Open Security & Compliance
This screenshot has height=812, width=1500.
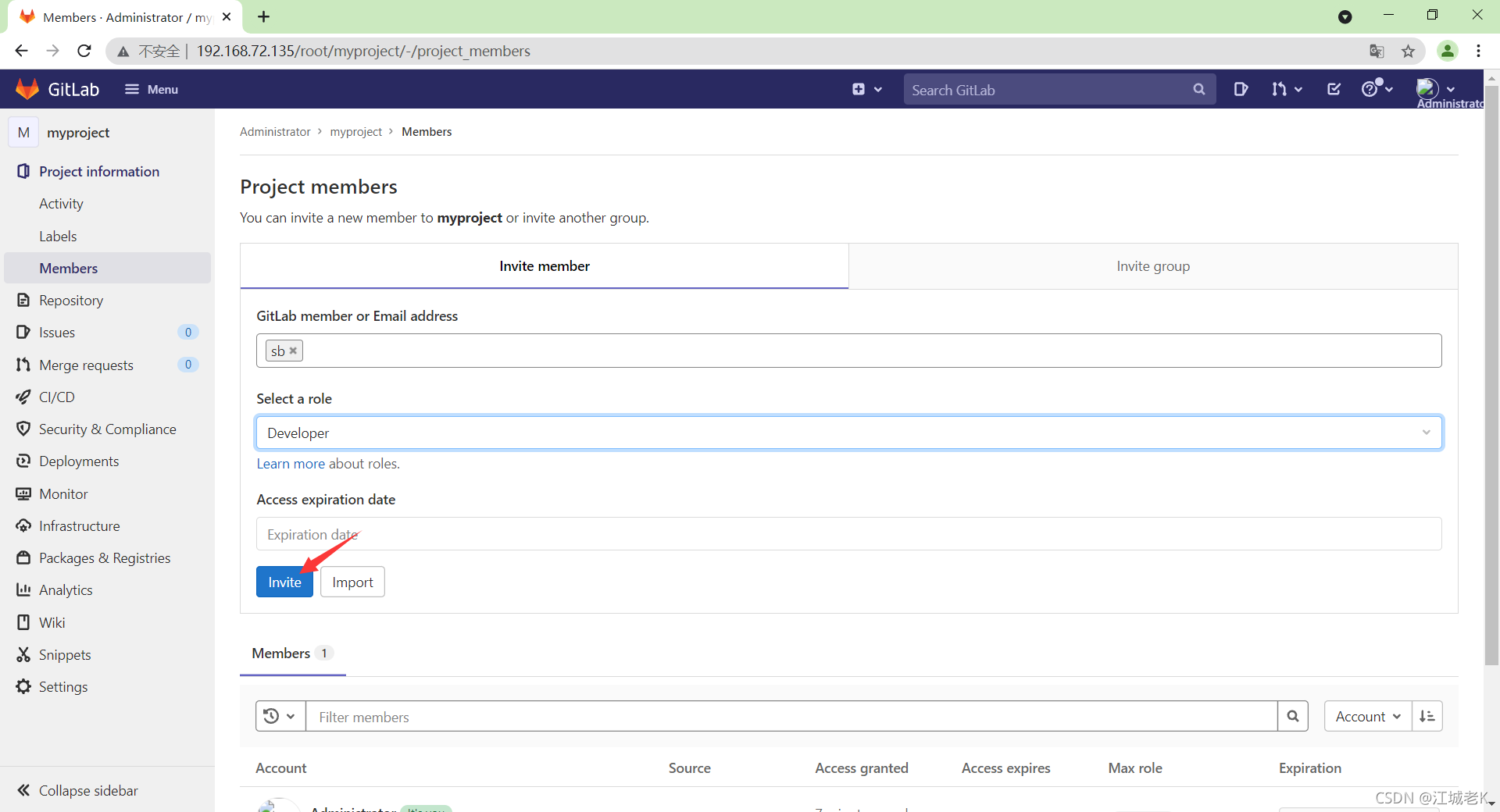pyautogui.click(x=107, y=428)
